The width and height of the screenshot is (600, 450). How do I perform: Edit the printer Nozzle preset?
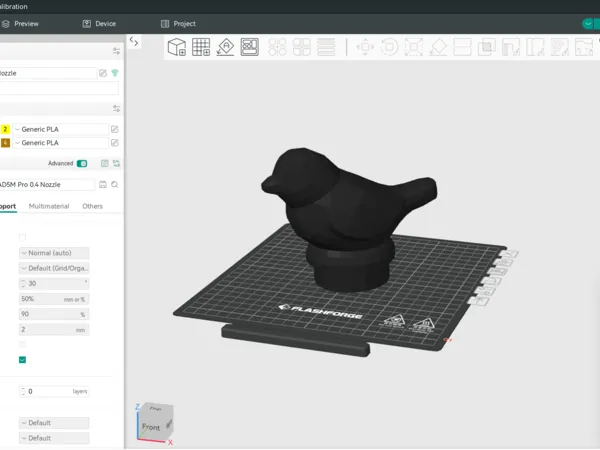pos(103,73)
